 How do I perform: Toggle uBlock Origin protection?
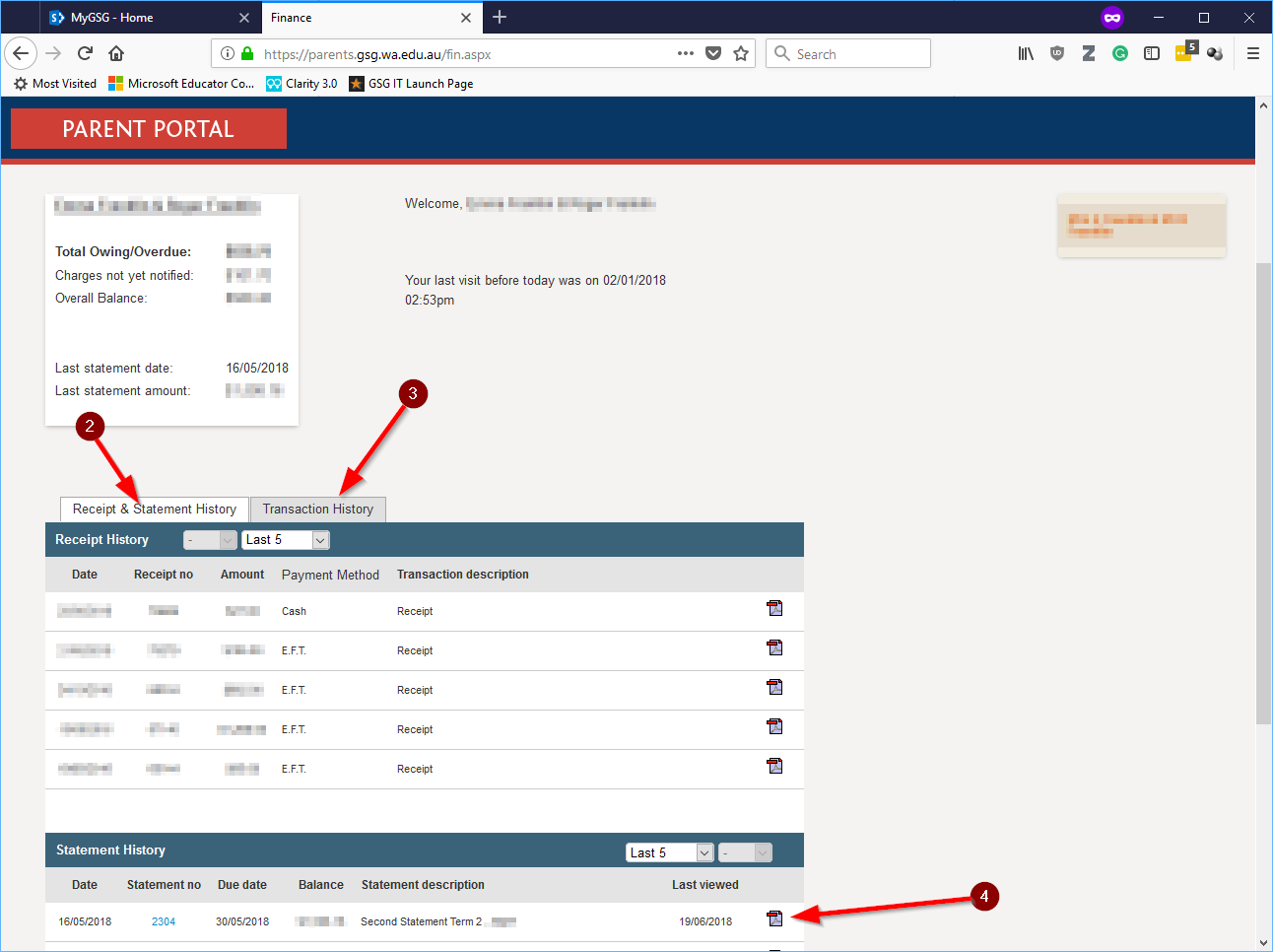point(1056,53)
